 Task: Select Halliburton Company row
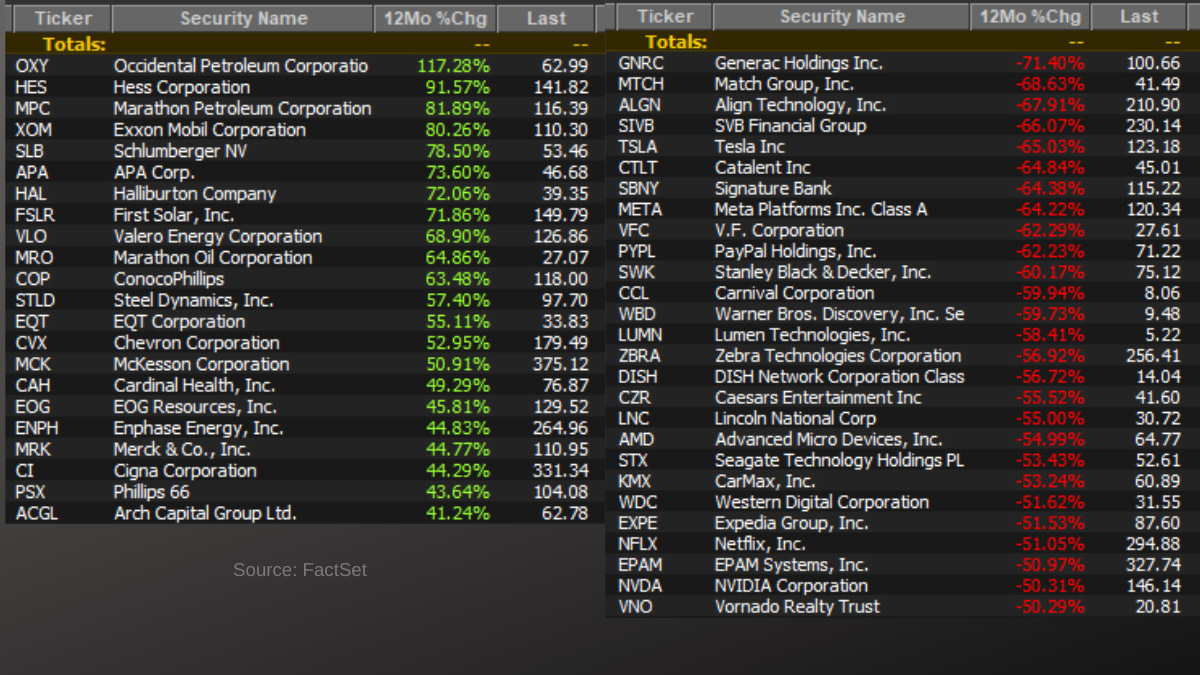(x=305, y=194)
